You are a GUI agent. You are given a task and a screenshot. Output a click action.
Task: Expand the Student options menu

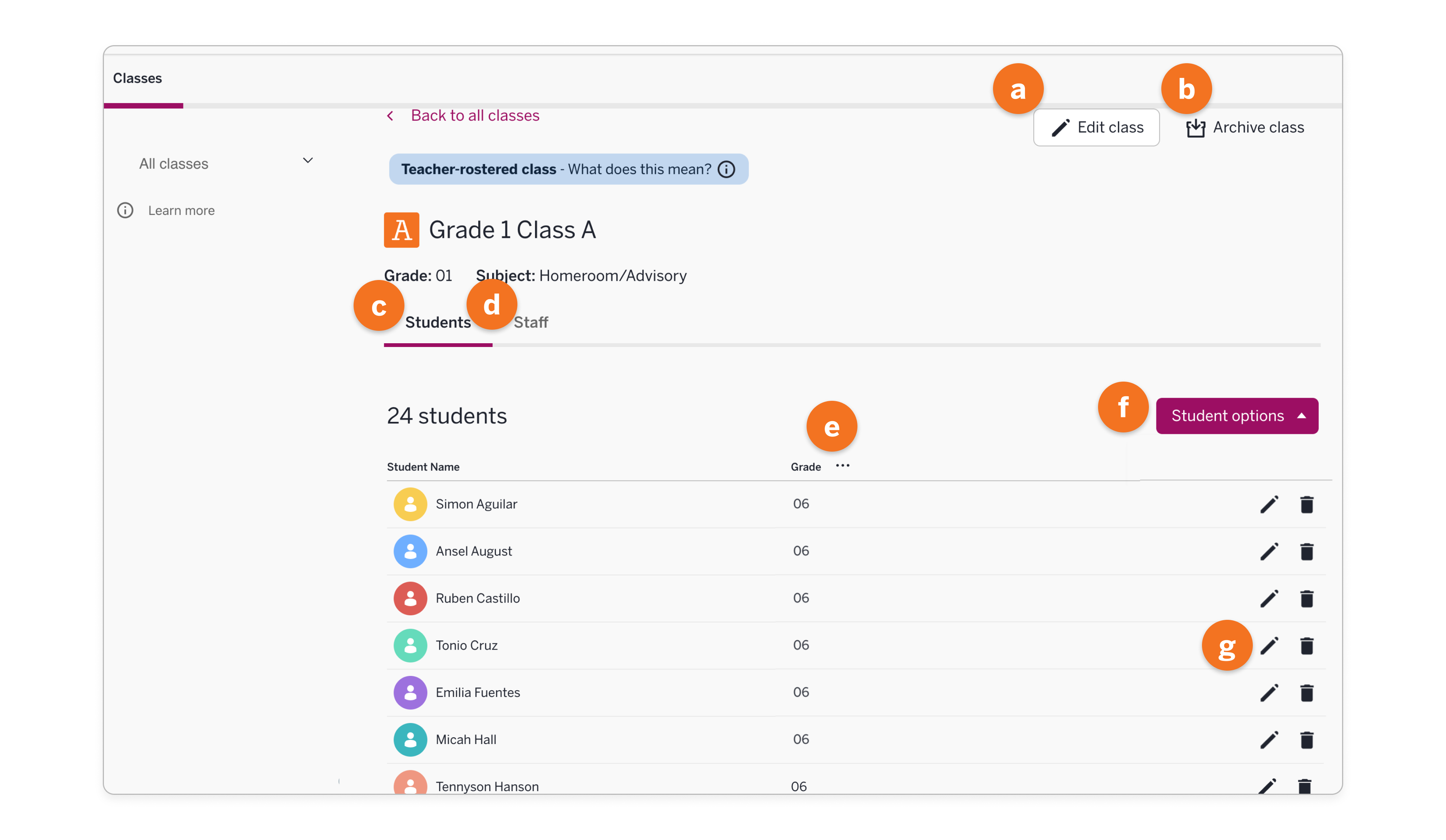click(1237, 416)
